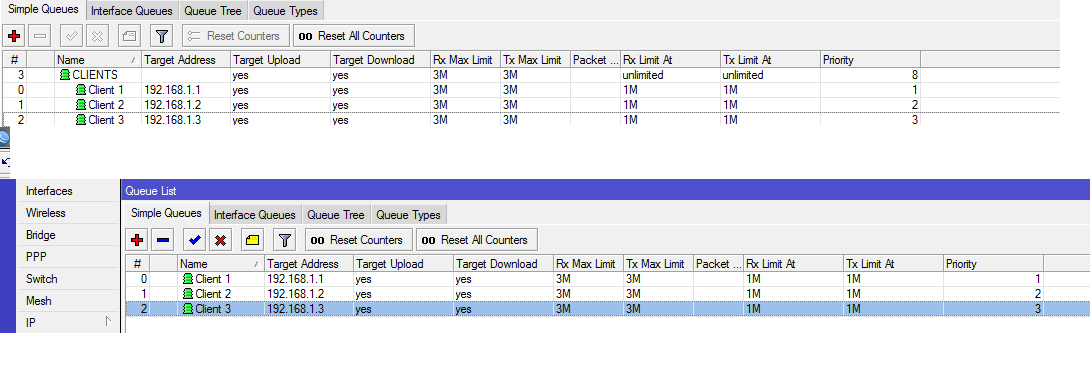Click Queue List window title bar
This screenshot has height=368, width=1090.
pyautogui.click(x=605, y=190)
